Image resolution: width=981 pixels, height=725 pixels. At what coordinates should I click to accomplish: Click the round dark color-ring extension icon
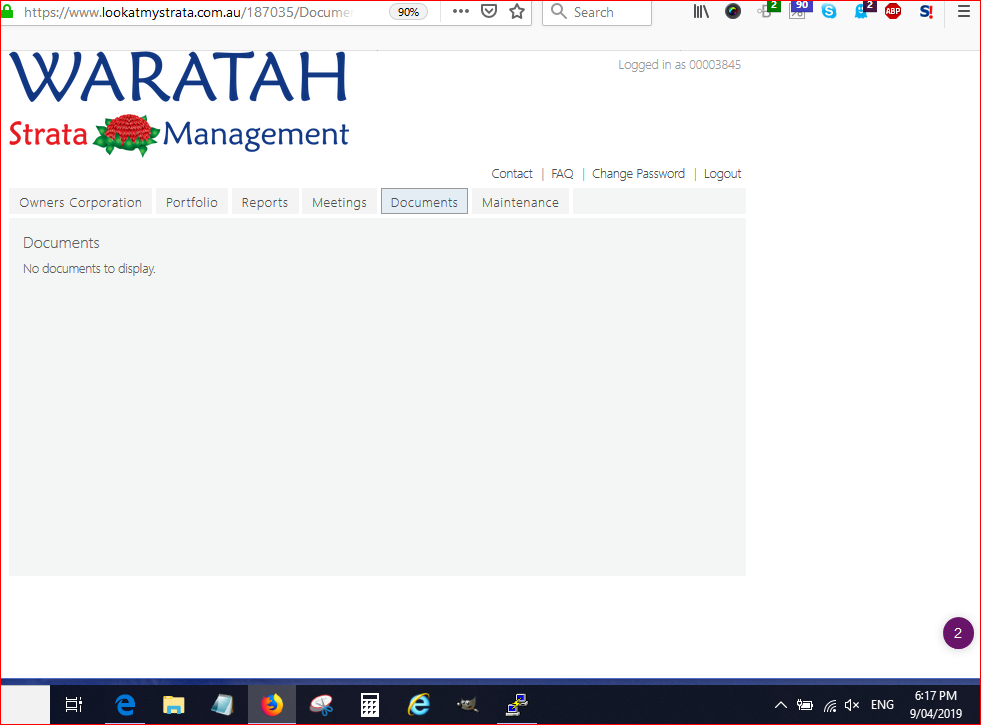point(733,11)
